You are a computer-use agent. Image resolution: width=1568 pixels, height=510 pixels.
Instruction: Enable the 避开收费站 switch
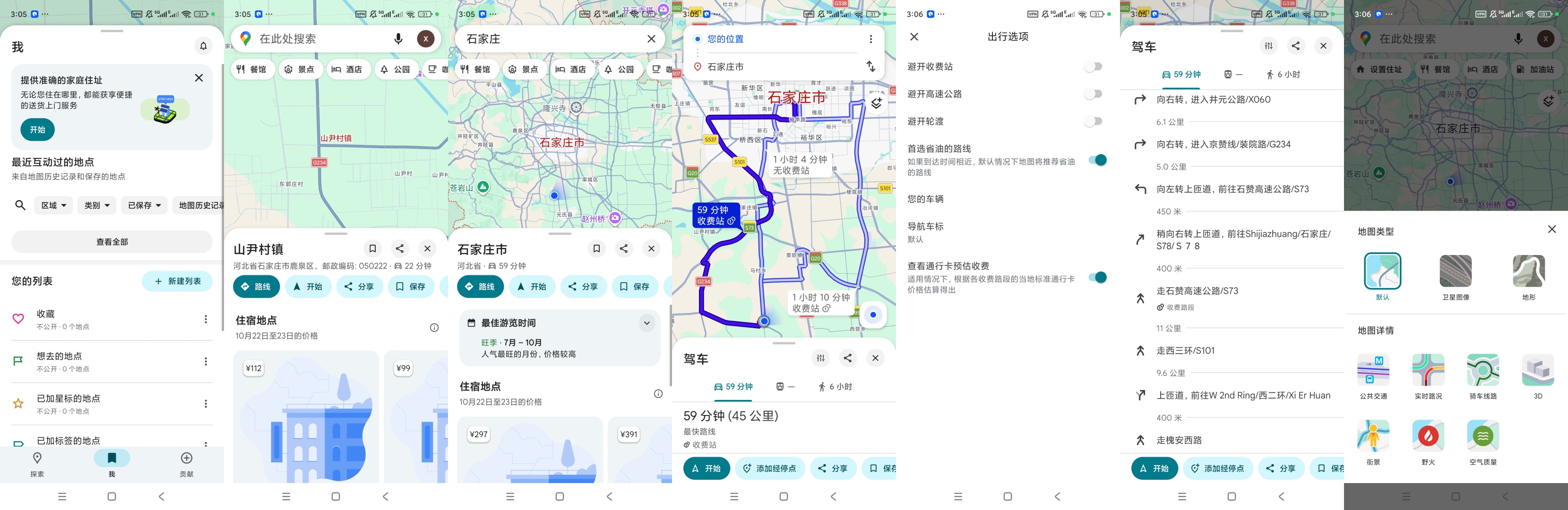tap(1094, 66)
